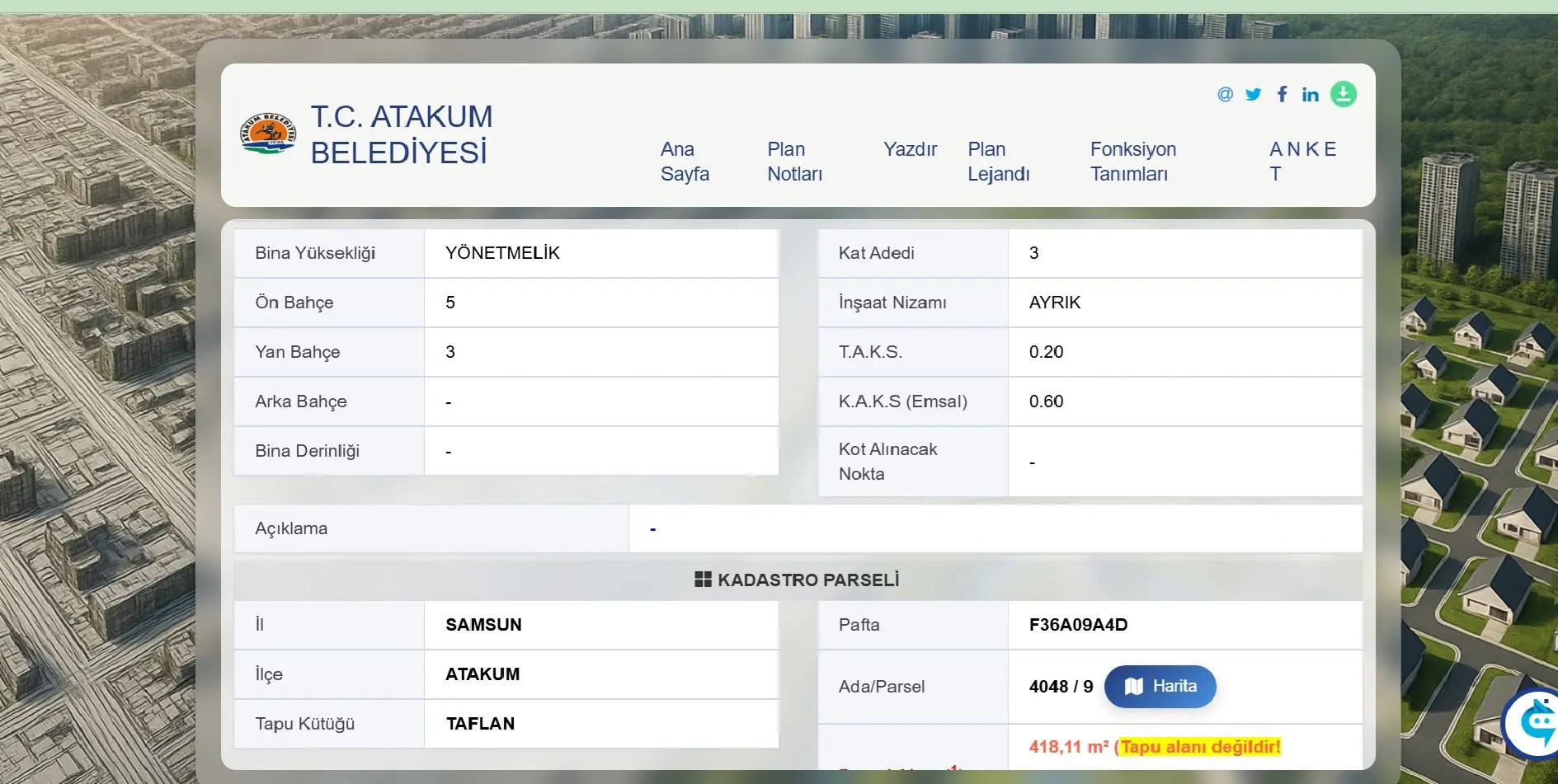Viewport: 1558px width, 784px height.
Task: Click the 'Tapu alanı değildir!' highlighted warning
Action: (x=1200, y=747)
